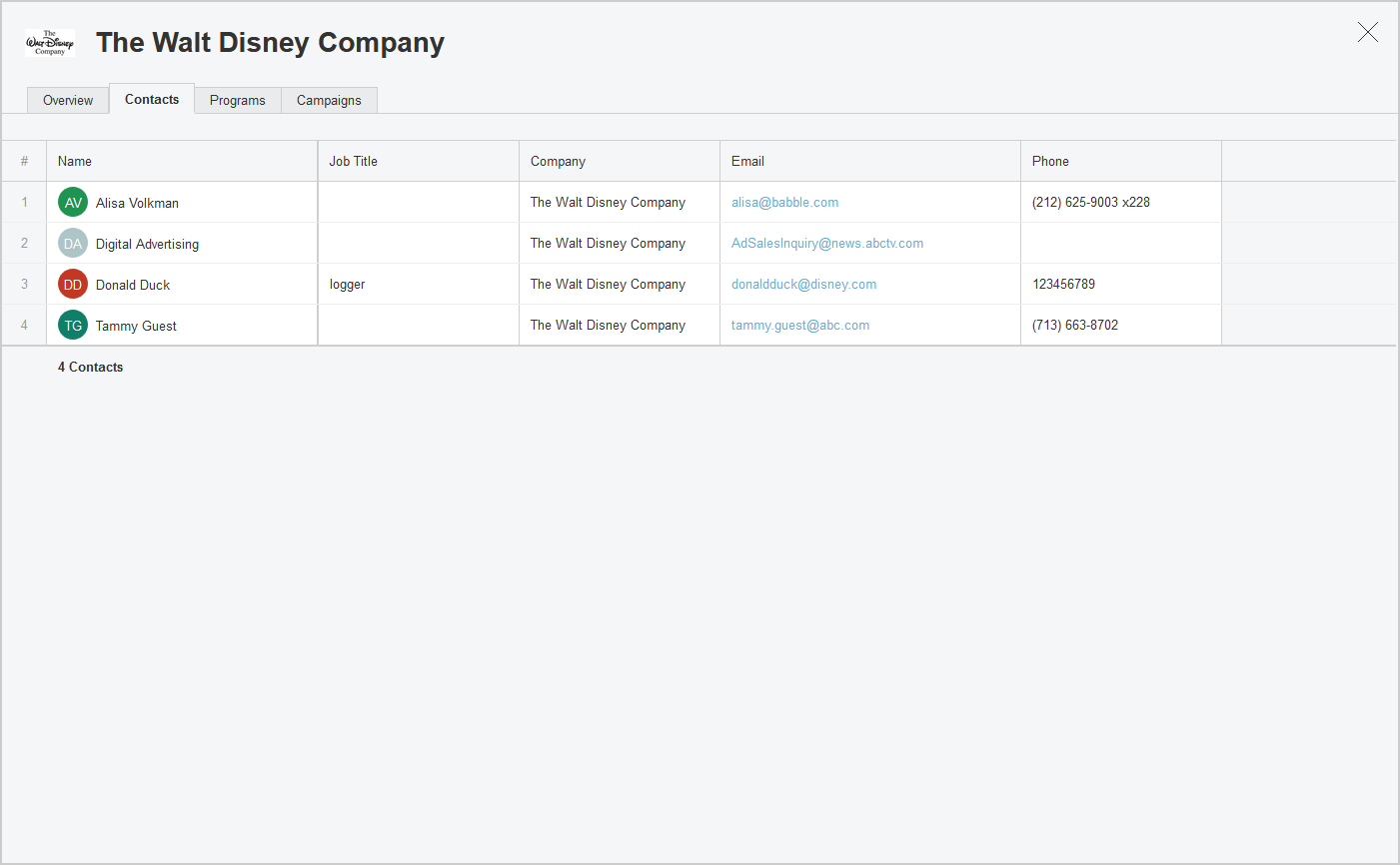Click Tammy Guest's TG avatar icon
This screenshot has height=865, width=1400.
coord(73,326)
